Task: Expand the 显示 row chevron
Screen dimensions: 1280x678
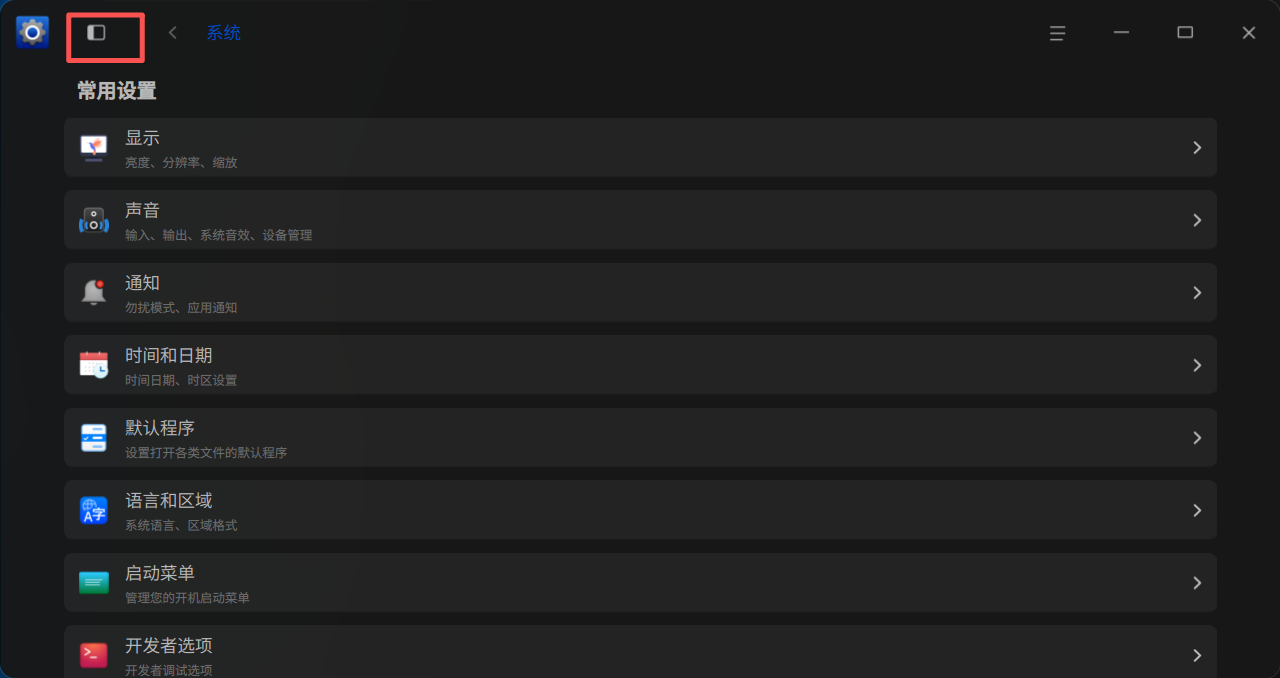Action: pos(1197,148)
